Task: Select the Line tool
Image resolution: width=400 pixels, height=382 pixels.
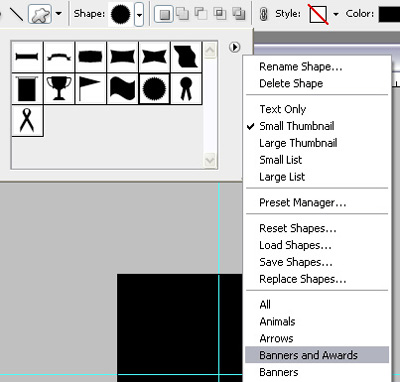Action: coord(16,14)
